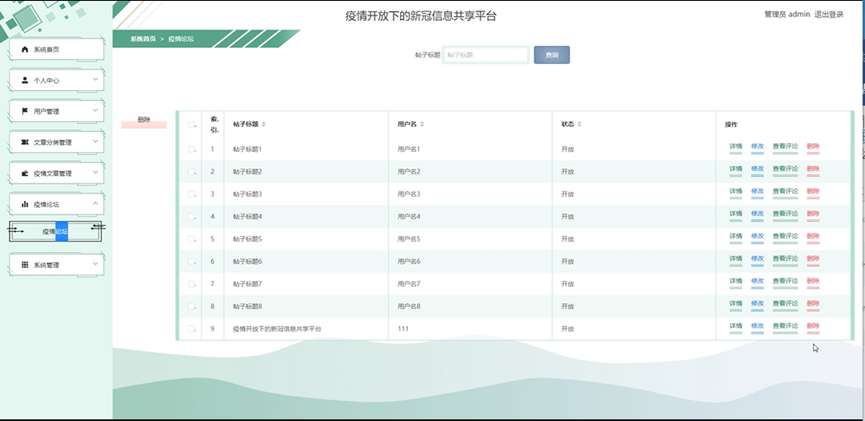The image size is (865, 421).
Task: Click the 管理员 admin label
Action: 787,15
